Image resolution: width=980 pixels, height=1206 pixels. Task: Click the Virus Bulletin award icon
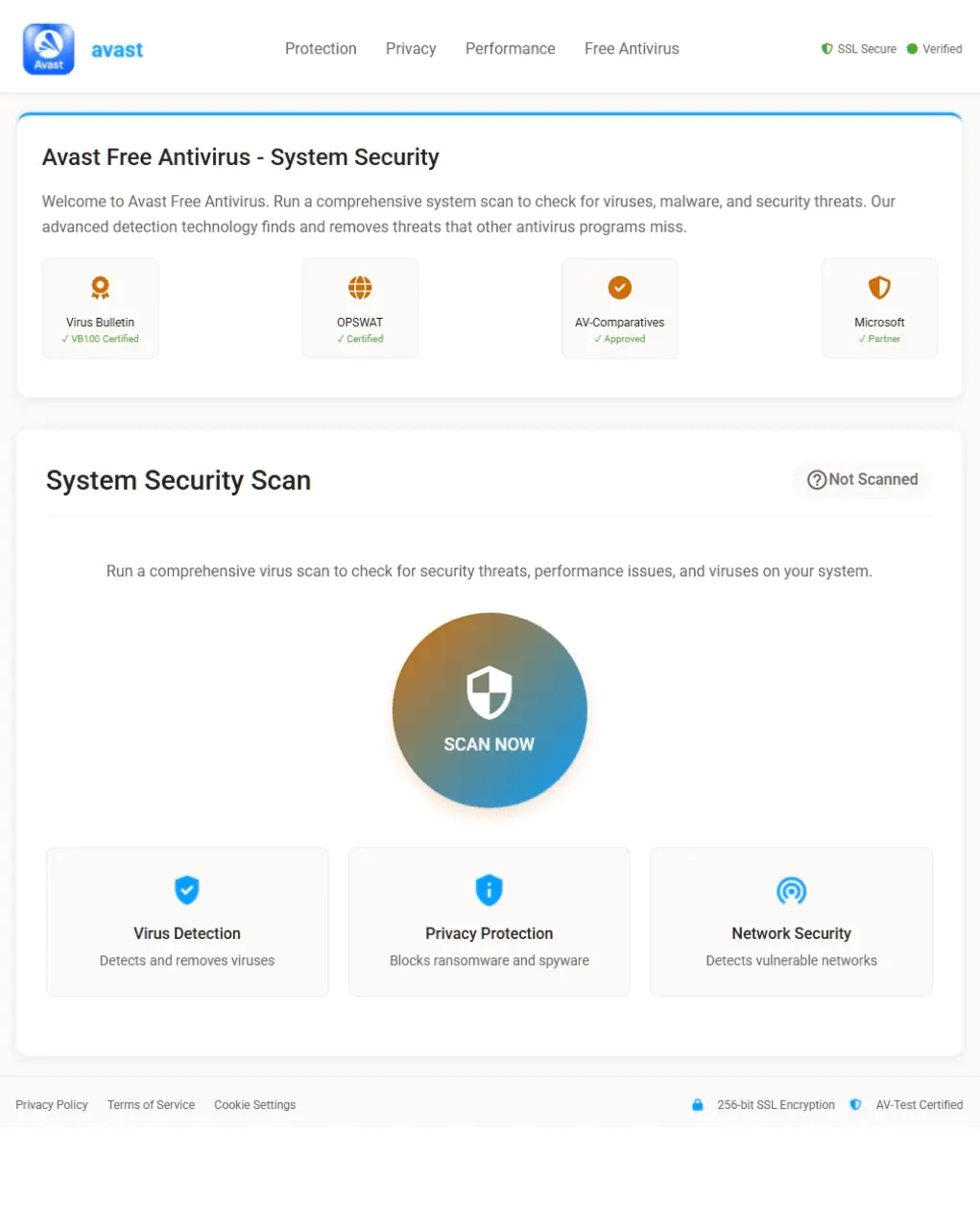101,287
